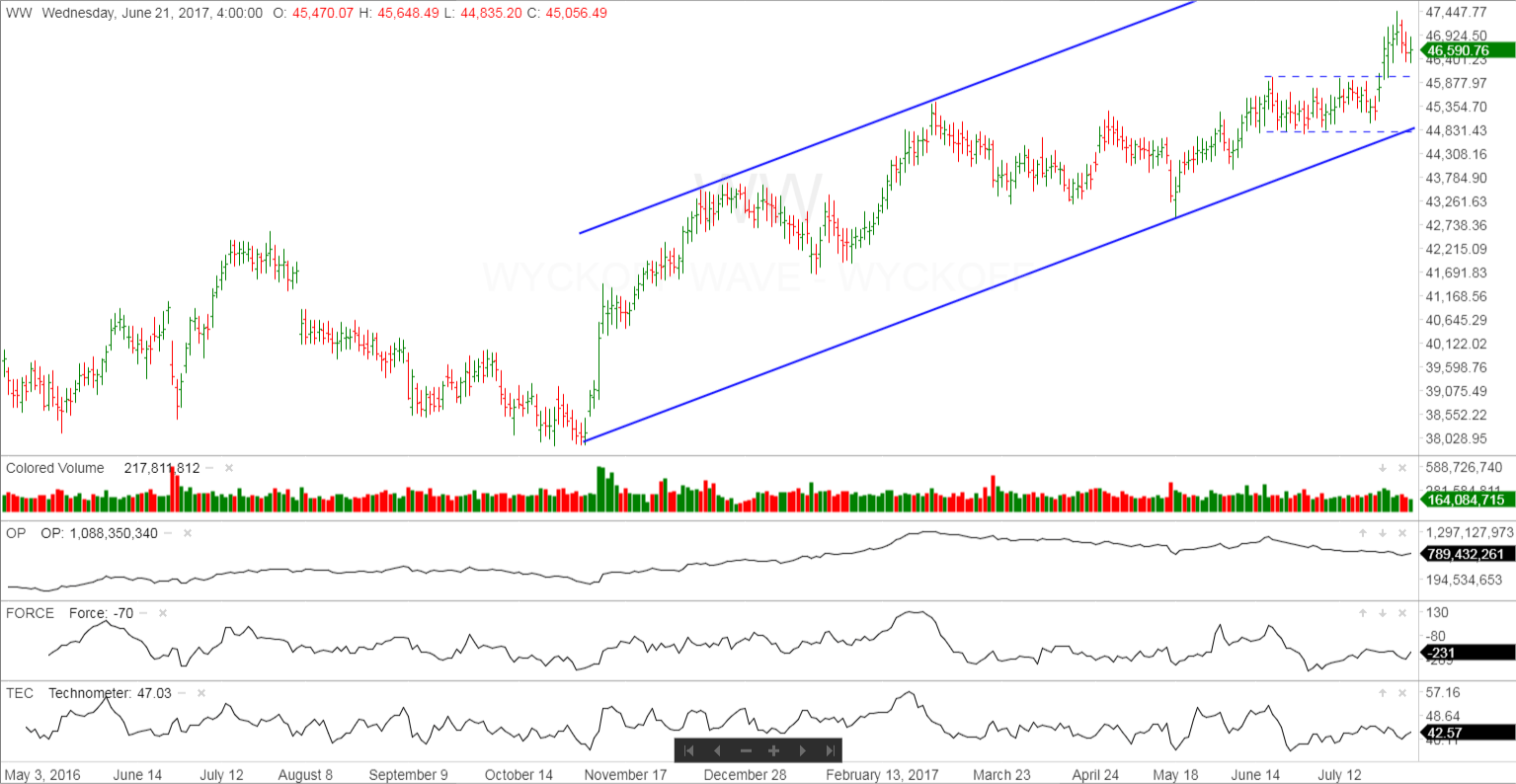Click the TEC indicator label
This screenshot has height=784, width=1516.
tap(20, 693)
